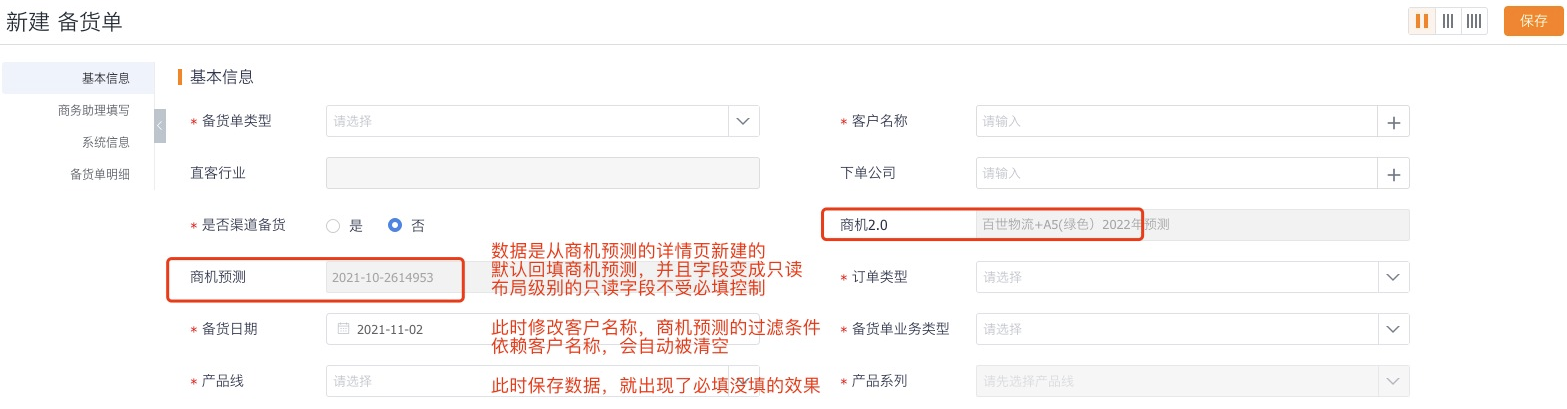
Task: Open 备货单明细 section
Action: pyautogui.click(x=99, y=174)
